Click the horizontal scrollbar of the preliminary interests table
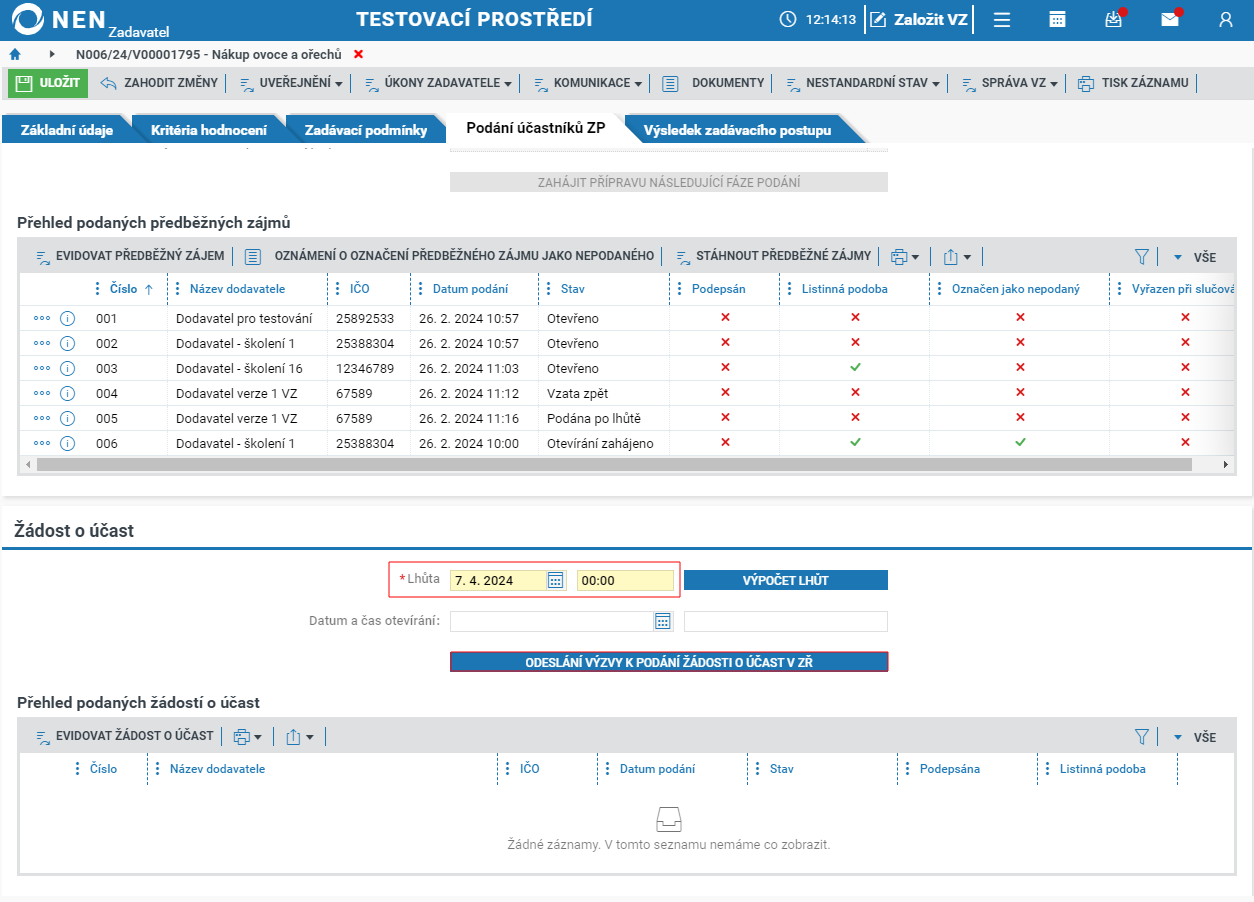The height and width of the screenshot is (902, 1254). point(614,465)
